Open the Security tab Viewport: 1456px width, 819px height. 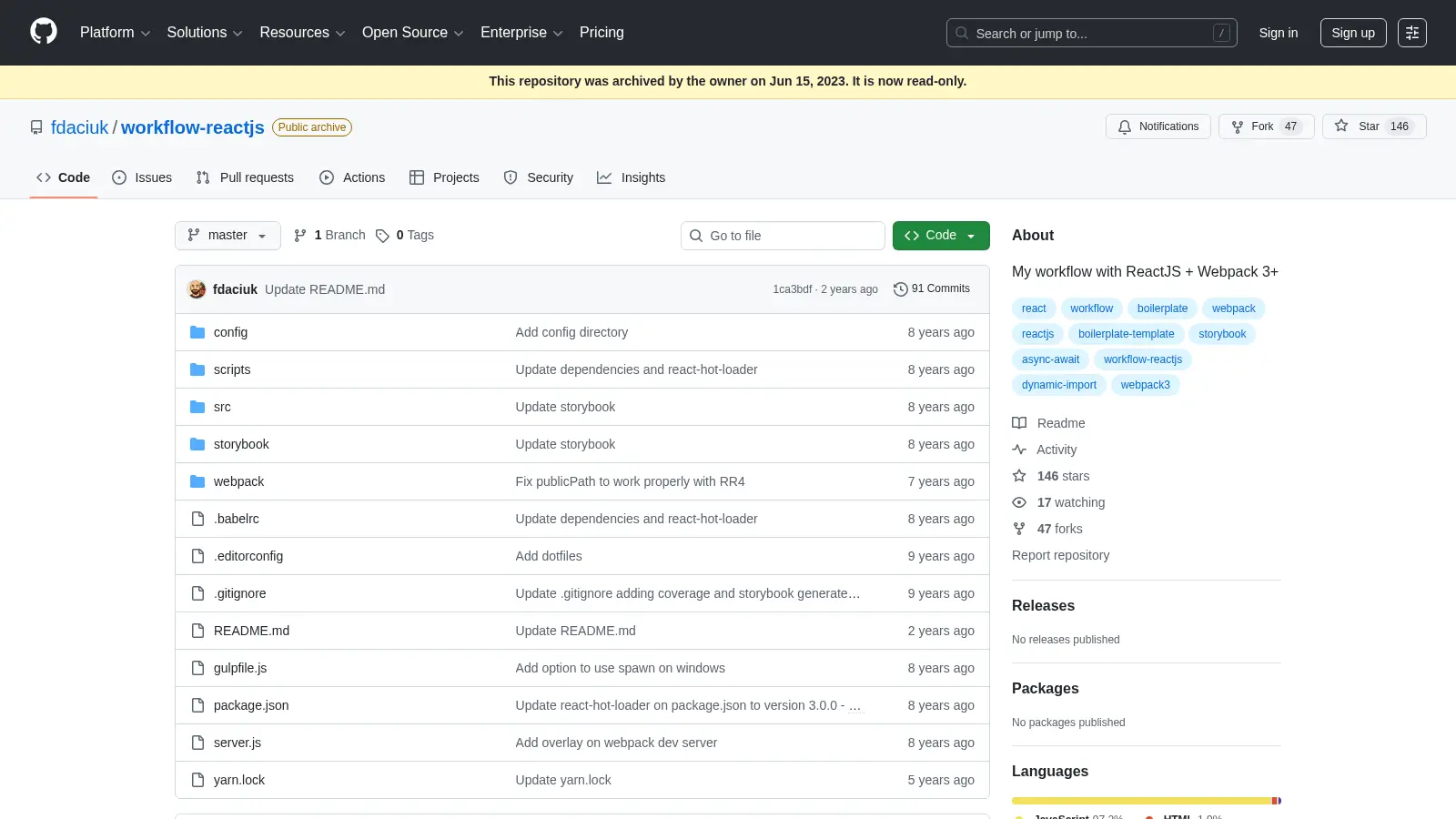click(539, 177)
